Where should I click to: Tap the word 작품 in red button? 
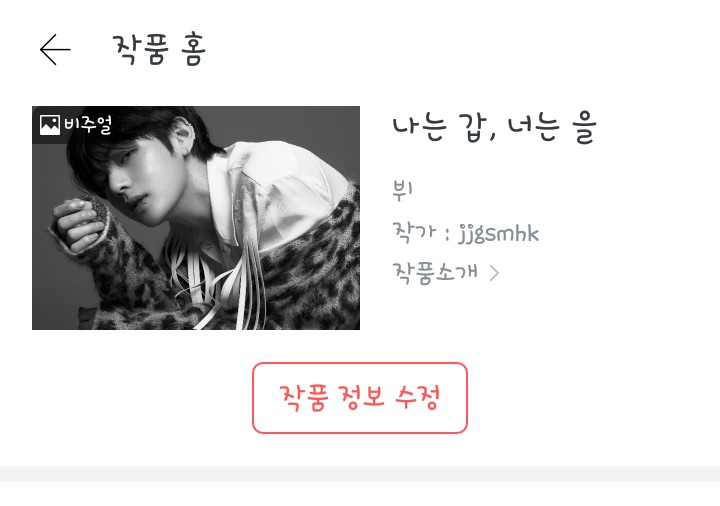(304, 397)
